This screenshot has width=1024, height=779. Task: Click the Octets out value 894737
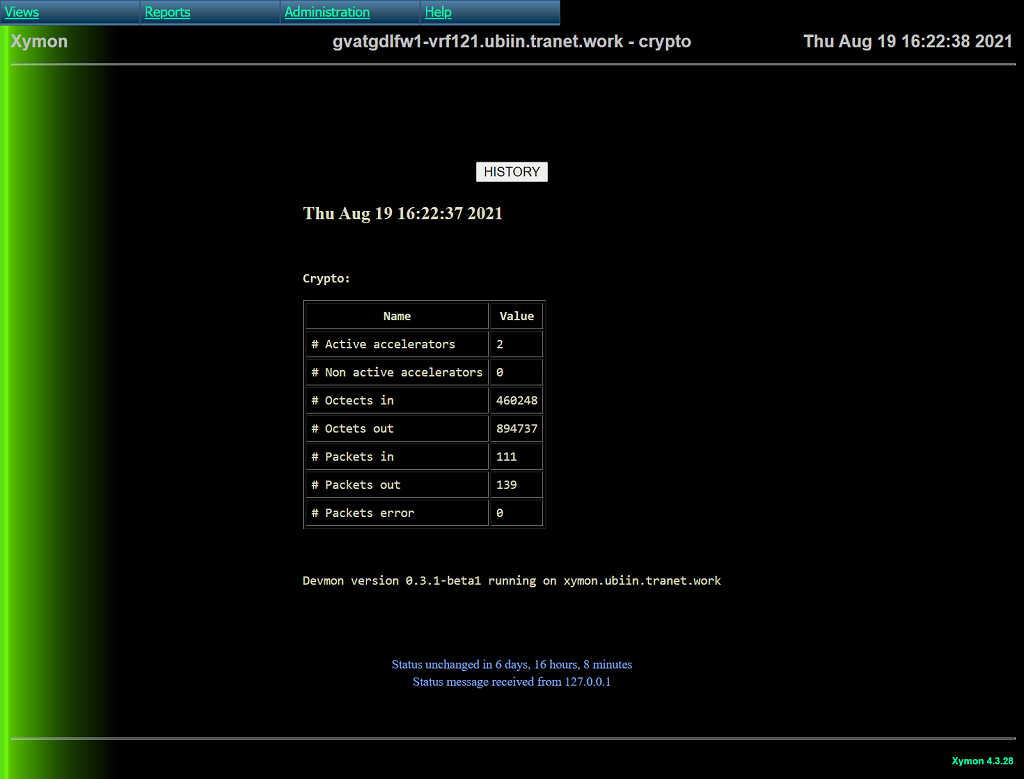click(x=516, y=428)
